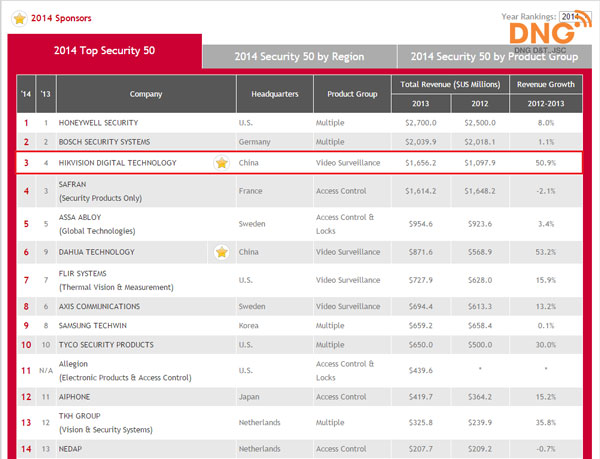Click Honeywell's 2013 revenue $2,700.0
The width and height of the screenshot is (600, 459).
(421, 123)
